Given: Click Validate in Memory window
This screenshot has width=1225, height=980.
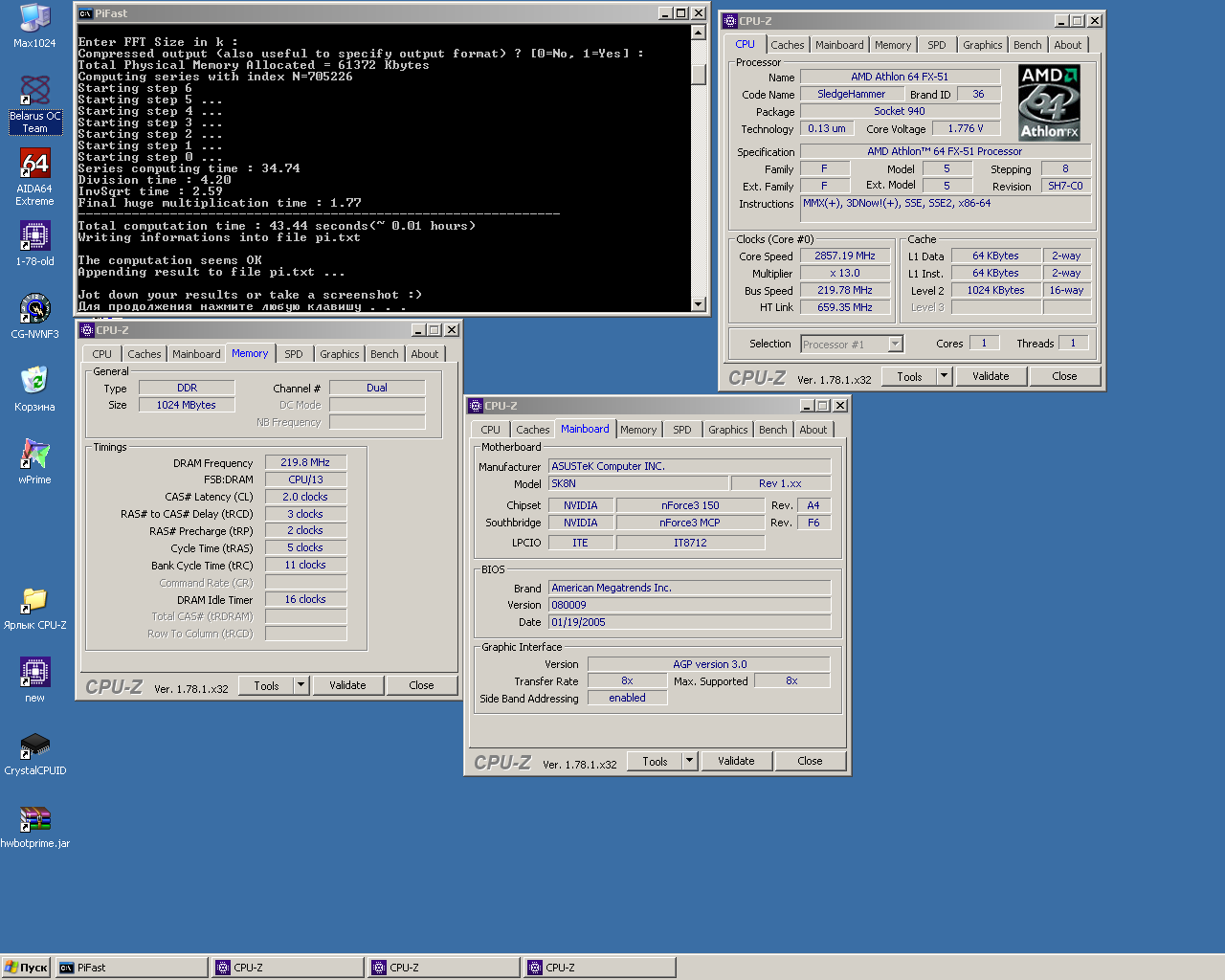Looking at the screenshot, I should 347,685.
